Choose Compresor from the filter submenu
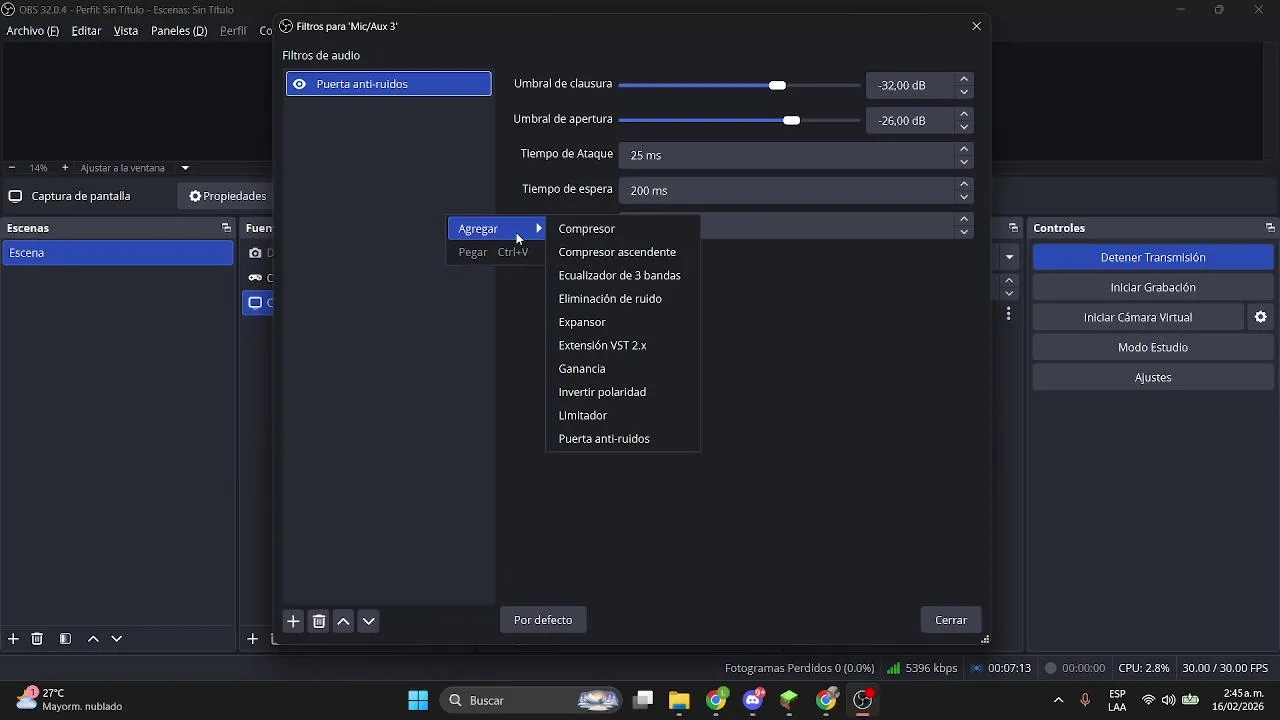 622,229
